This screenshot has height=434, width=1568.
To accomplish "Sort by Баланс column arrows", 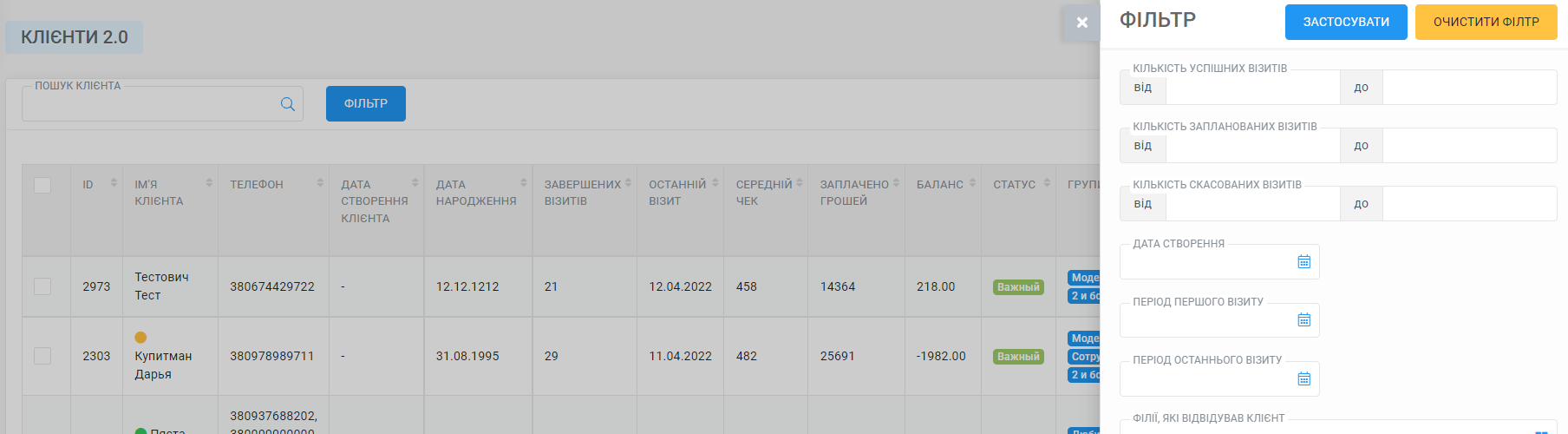I will [972, 182].
